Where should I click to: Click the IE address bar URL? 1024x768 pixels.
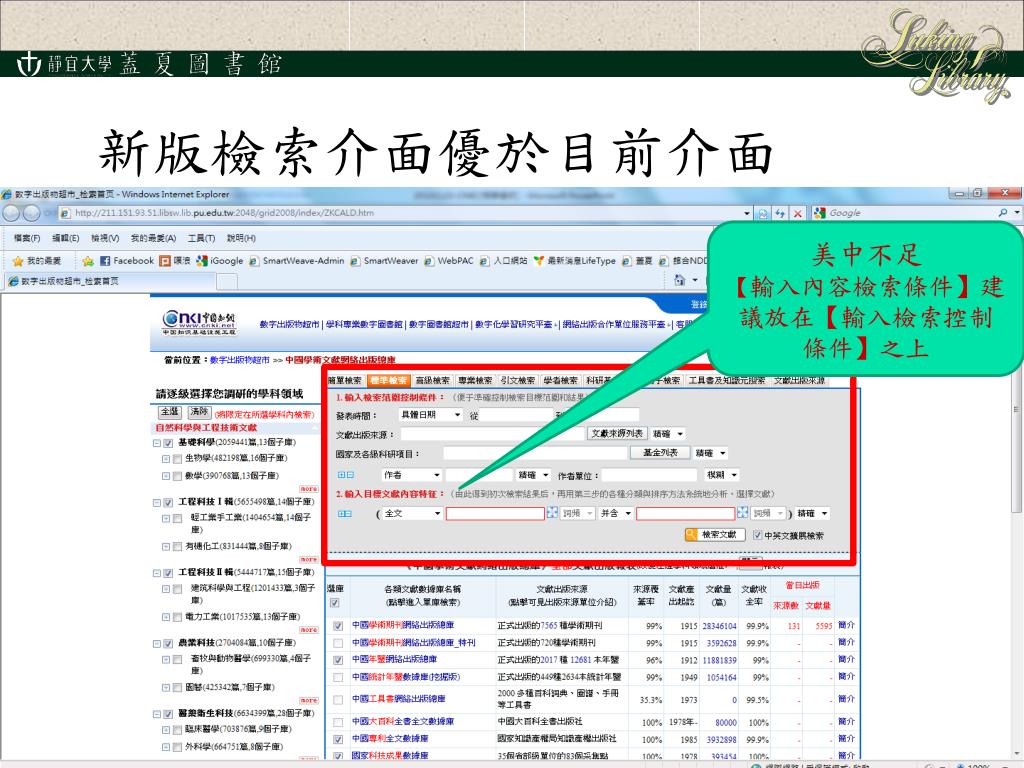225,213
